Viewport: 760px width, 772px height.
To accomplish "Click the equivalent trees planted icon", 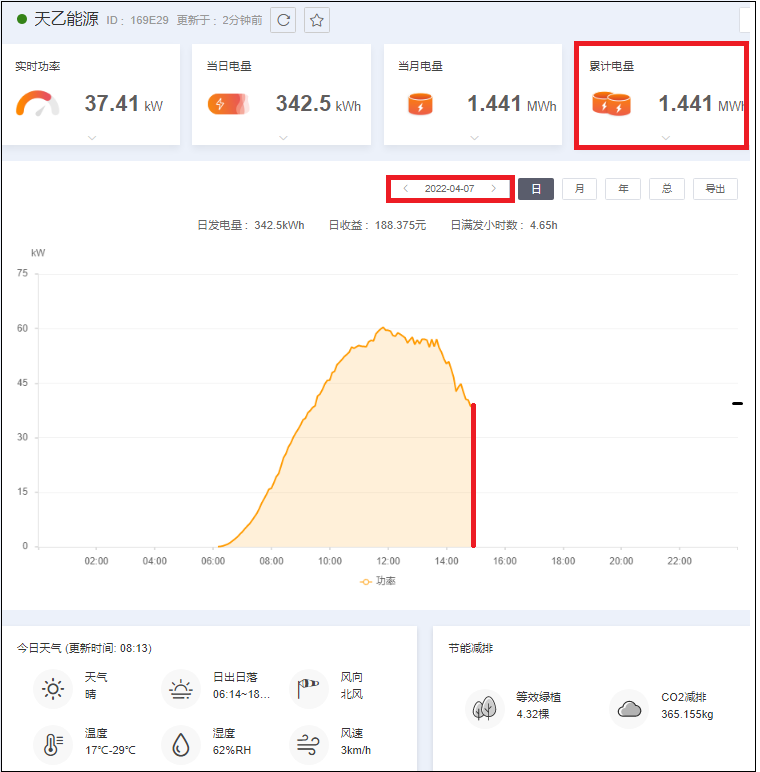I will click(x=484, y=708).
